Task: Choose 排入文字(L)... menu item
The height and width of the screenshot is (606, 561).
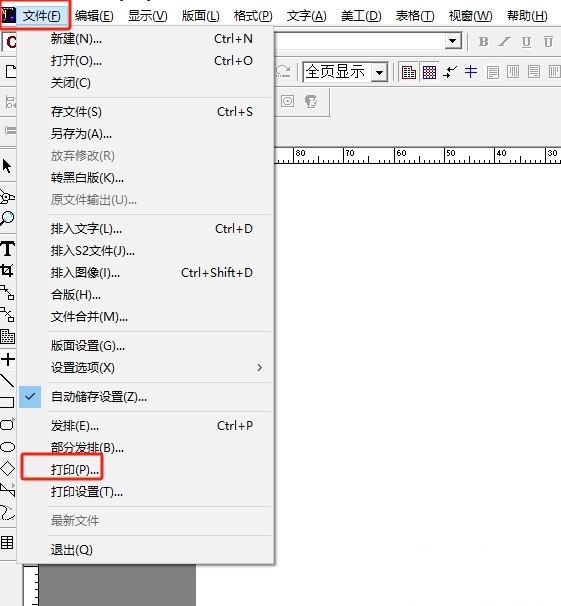Action: [147, 229]
